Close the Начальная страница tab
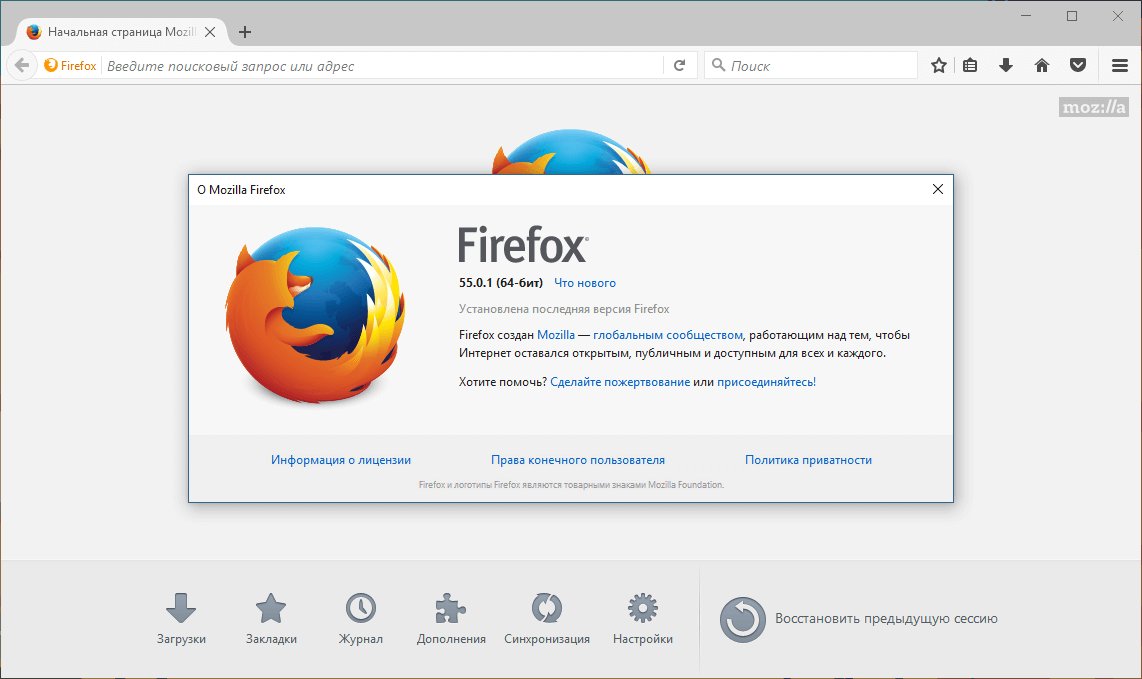 pyautogui.click(x=210, y=32)
